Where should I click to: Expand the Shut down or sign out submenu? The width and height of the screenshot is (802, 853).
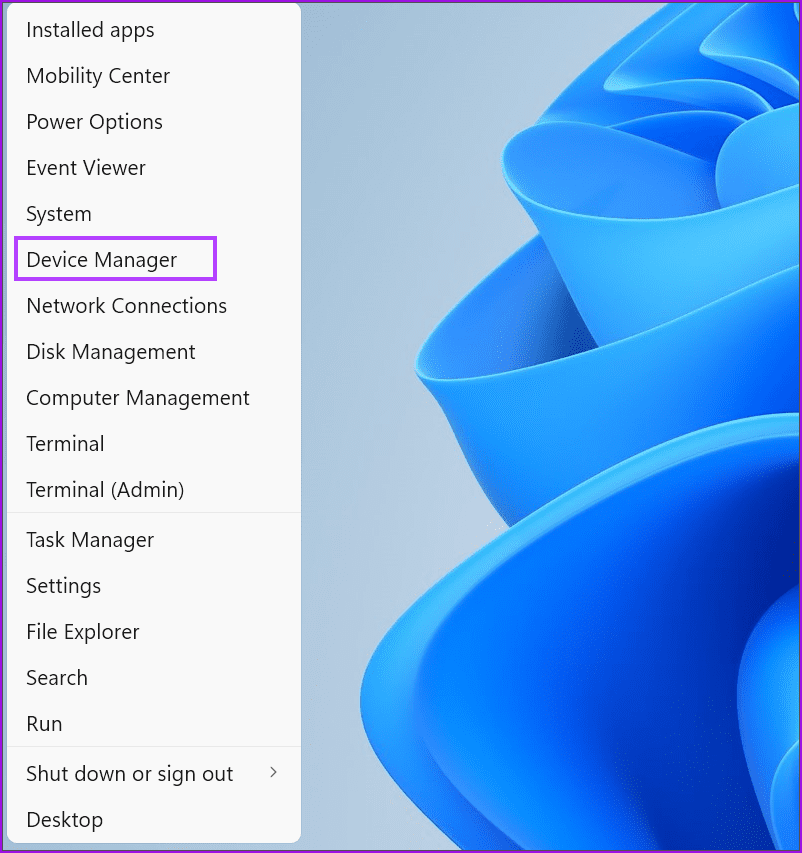pos(272,774)
